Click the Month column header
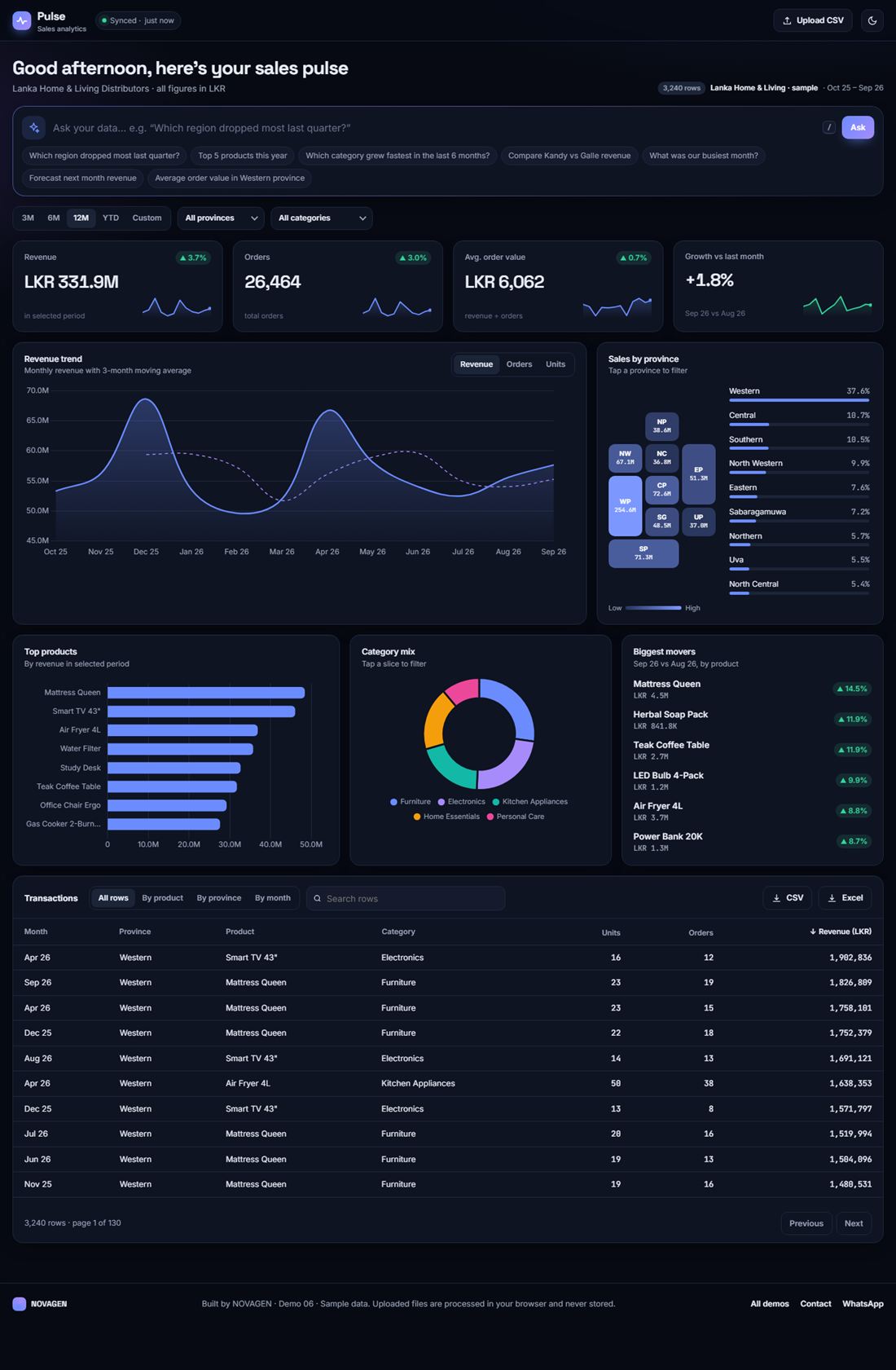The image size is (896, 1370). tap(36, 932)
